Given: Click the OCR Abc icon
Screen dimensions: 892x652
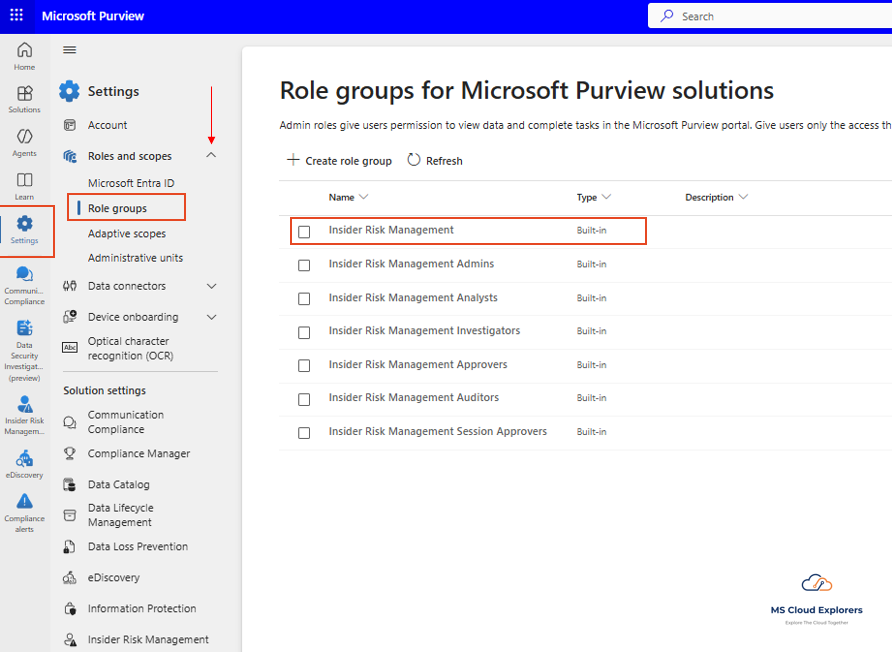Looking at the screenshot, I should click(69, 348).
